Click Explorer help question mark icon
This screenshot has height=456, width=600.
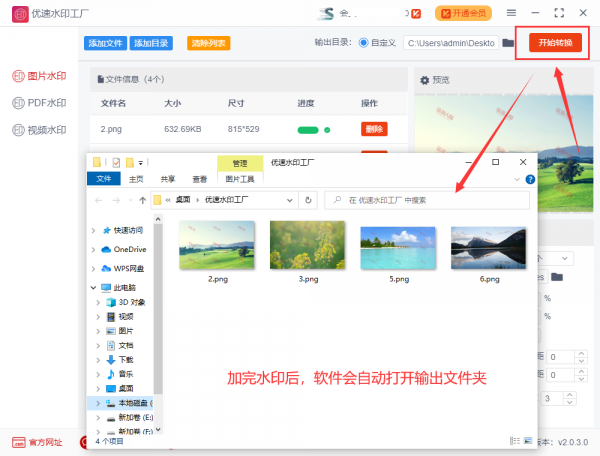coord(530,179)
